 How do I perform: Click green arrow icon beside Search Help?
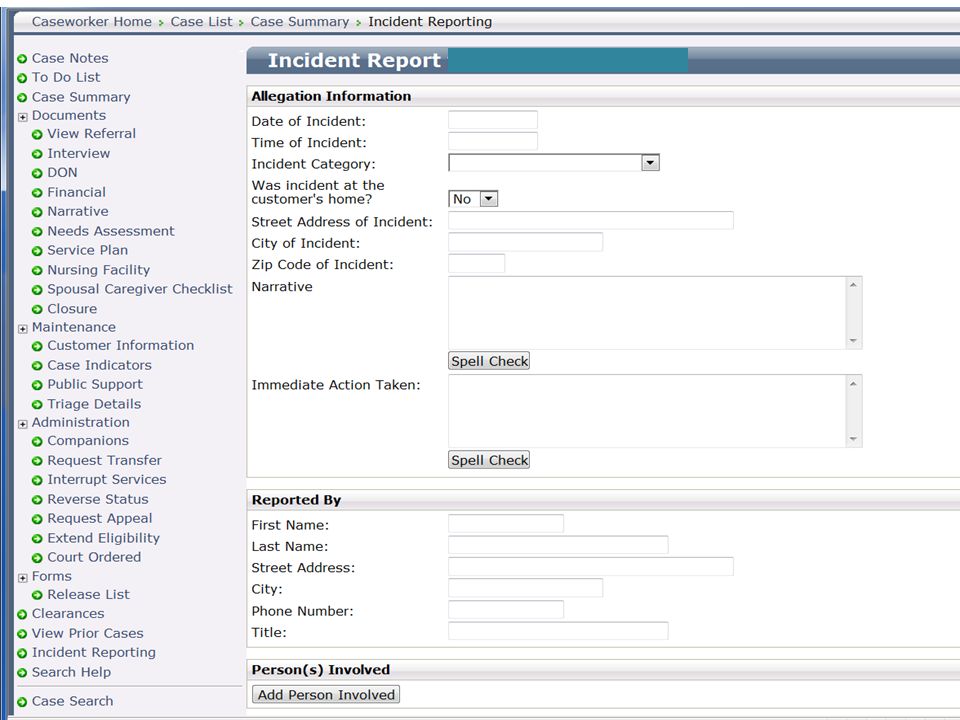click(22, 673)
